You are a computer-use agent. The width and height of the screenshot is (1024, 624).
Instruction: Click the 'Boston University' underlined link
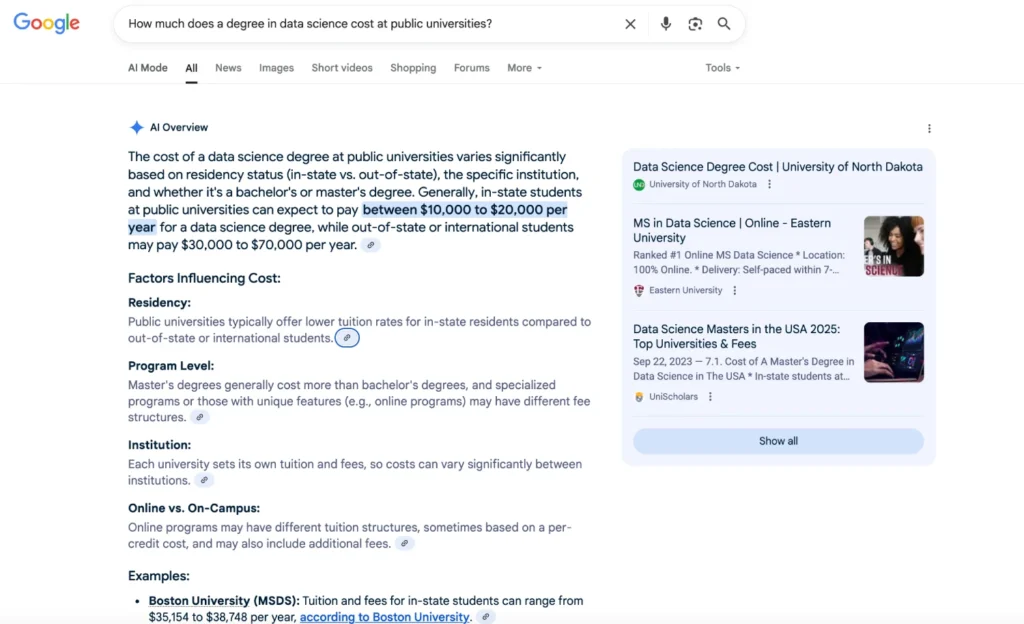pos(199,601)
